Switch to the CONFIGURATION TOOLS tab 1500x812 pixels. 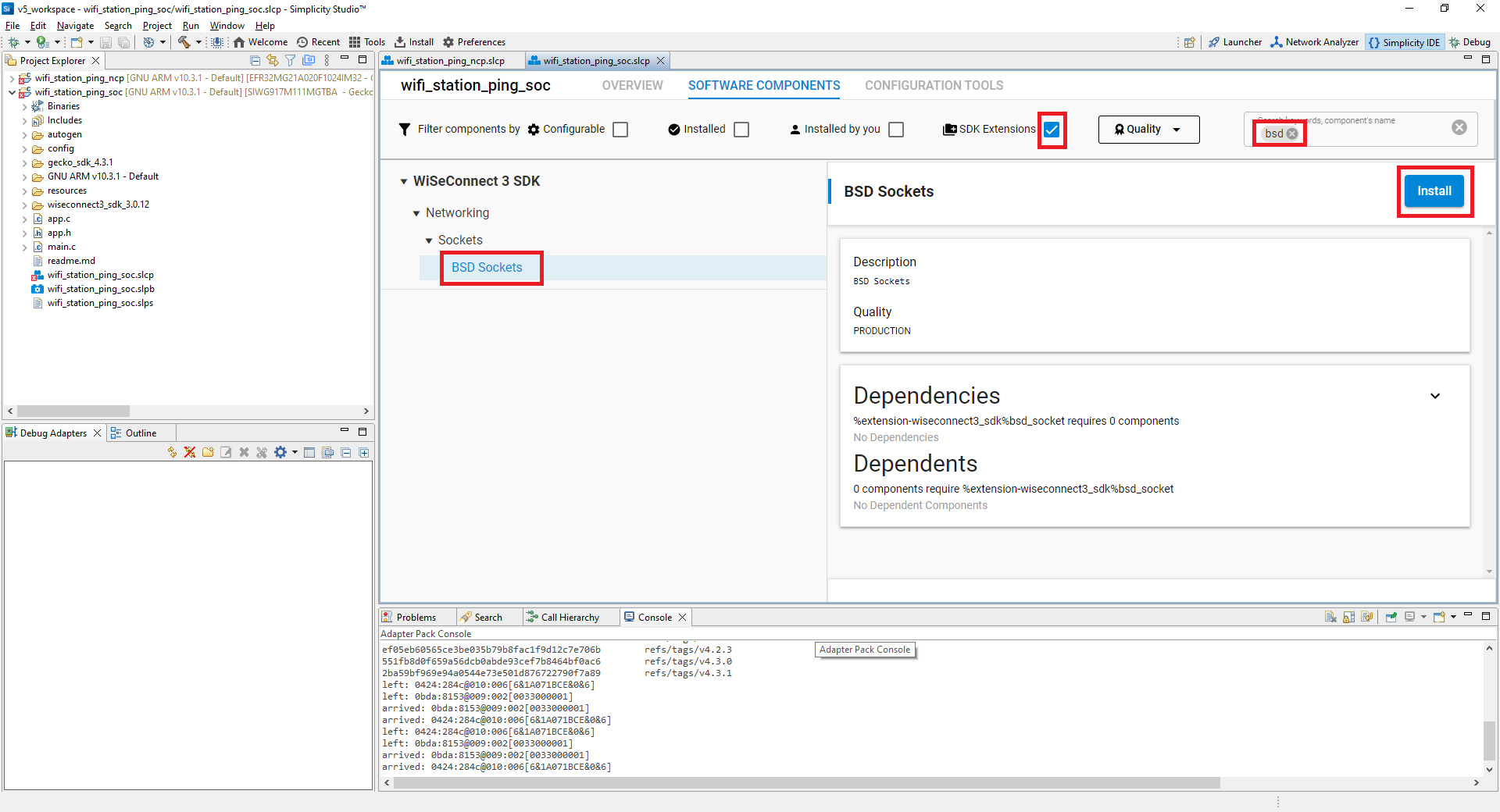(x=933, y=85)
